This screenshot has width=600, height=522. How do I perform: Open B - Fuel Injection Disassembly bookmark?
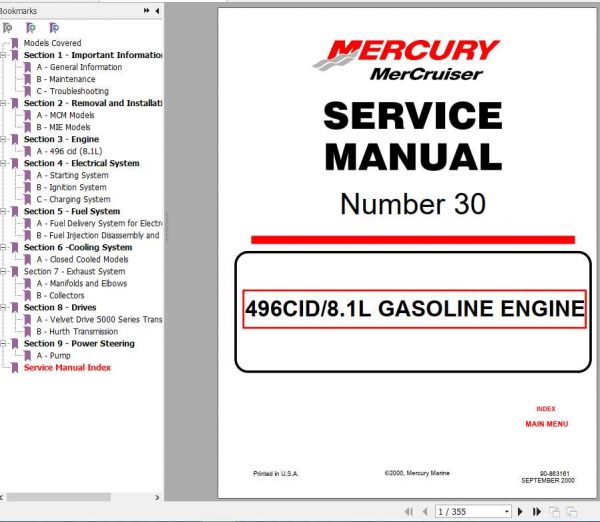[x=98, y=235]
